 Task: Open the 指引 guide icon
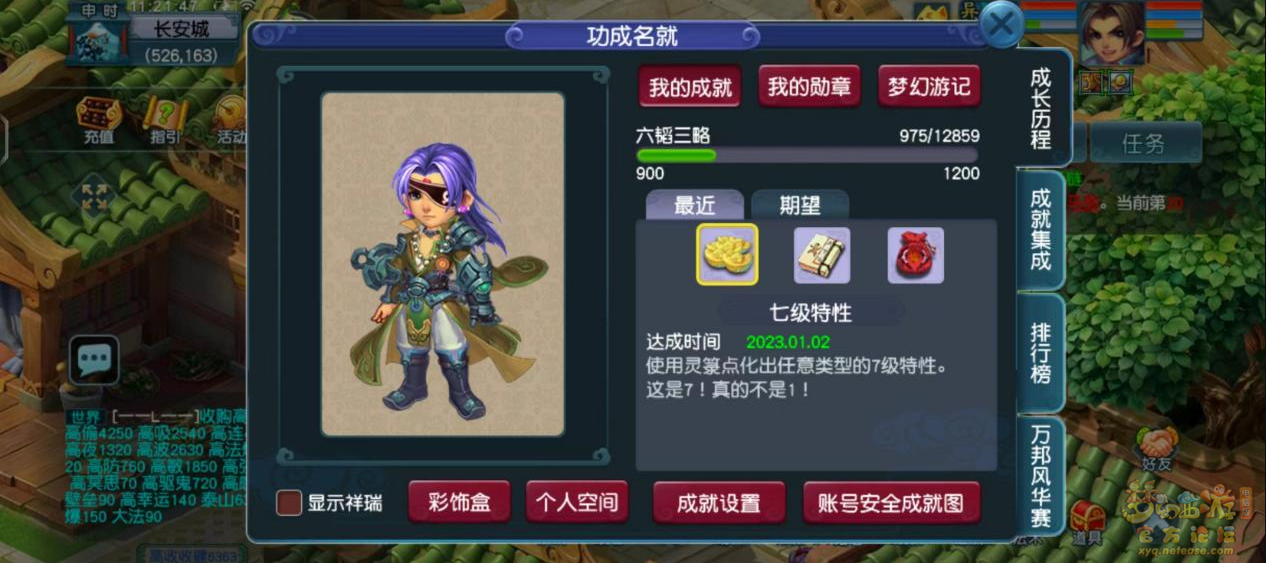pos(165,121)
